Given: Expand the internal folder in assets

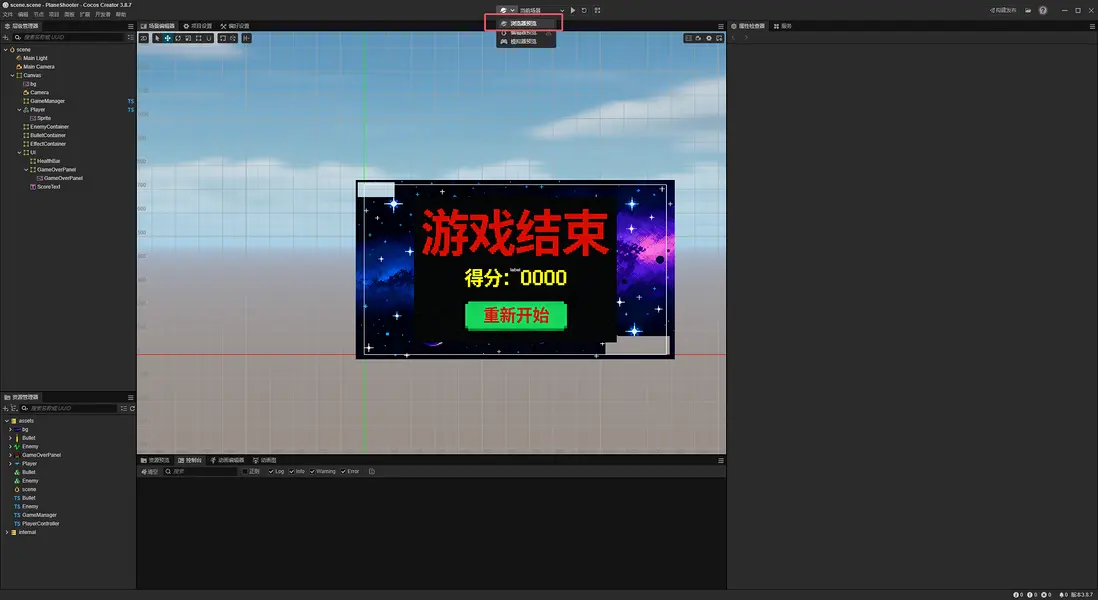Looking at the screenshot, I should [7, 532].
